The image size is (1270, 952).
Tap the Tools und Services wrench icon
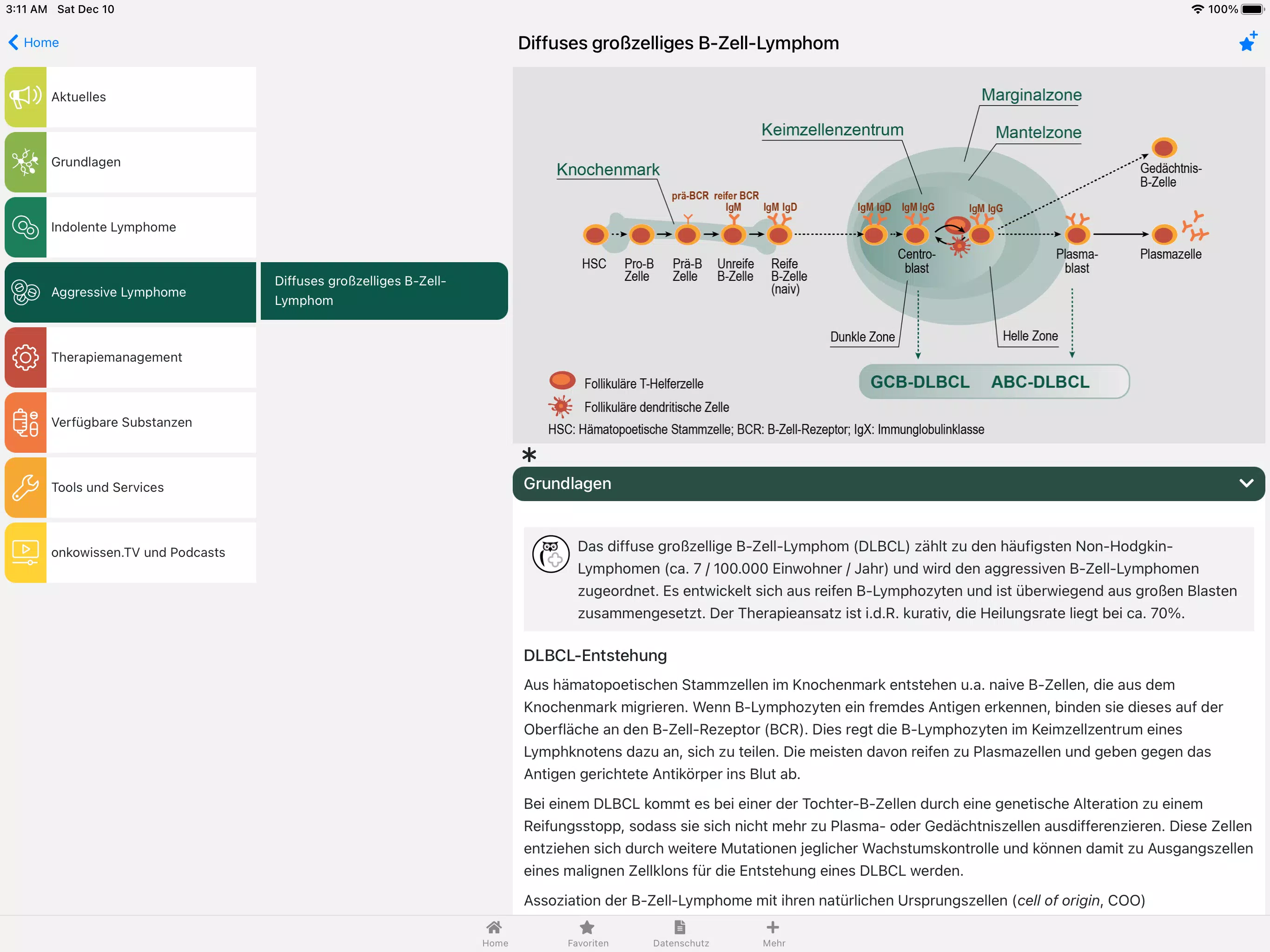[x=26, y=488]
